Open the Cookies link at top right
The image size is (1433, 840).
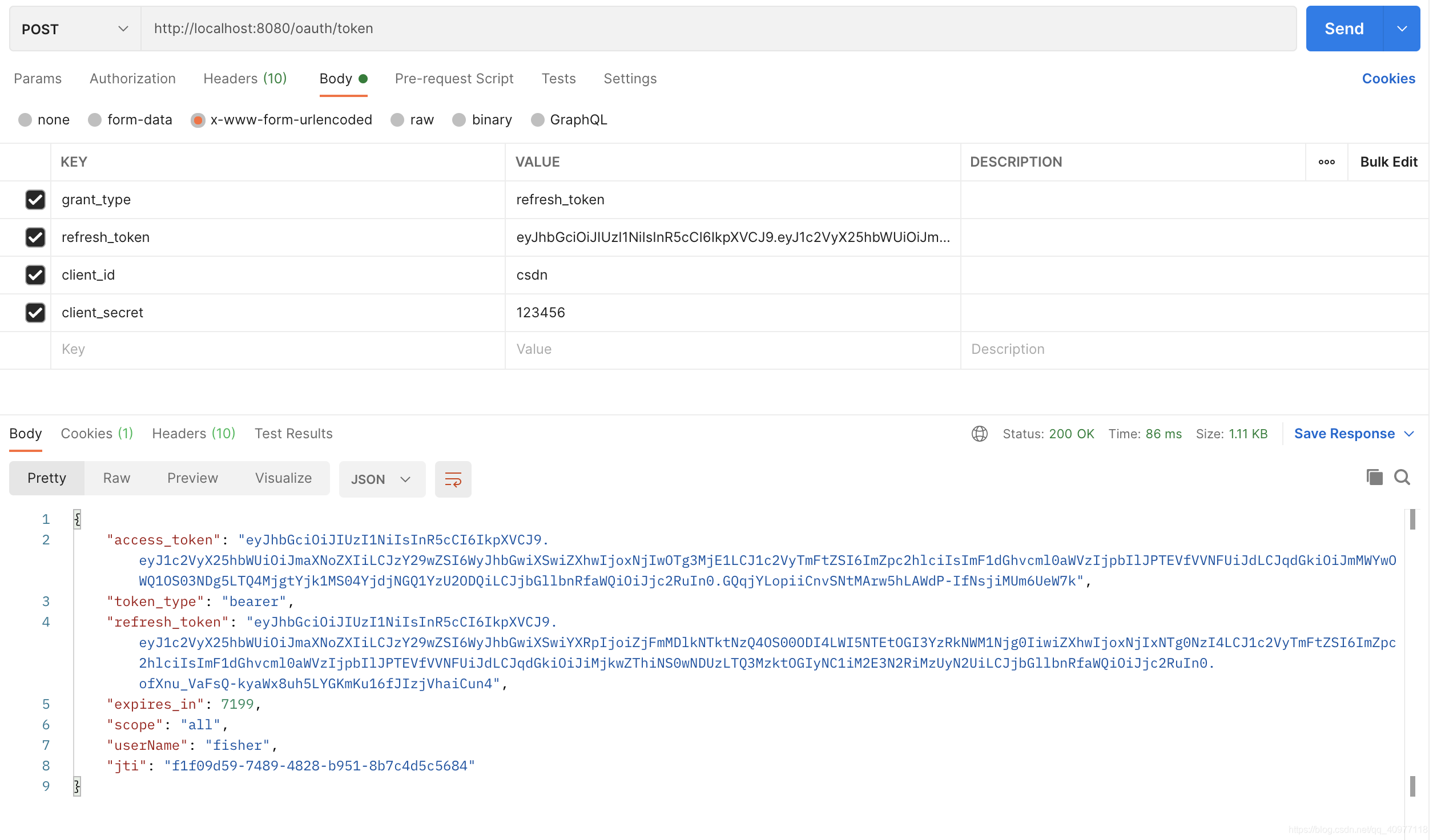(x=1388, y=79)
